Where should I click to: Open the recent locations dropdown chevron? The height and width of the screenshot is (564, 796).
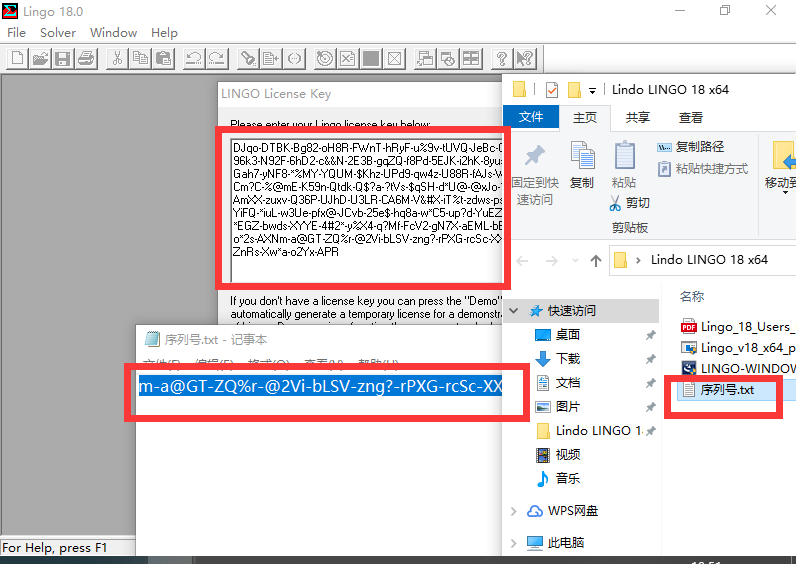(575, 261)
